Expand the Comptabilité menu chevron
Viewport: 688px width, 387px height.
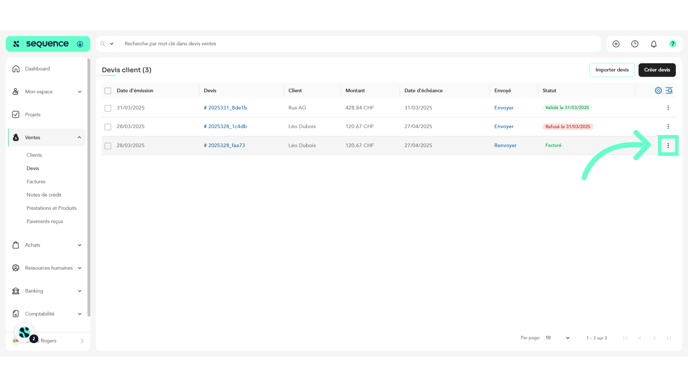[x=79, y=314]
